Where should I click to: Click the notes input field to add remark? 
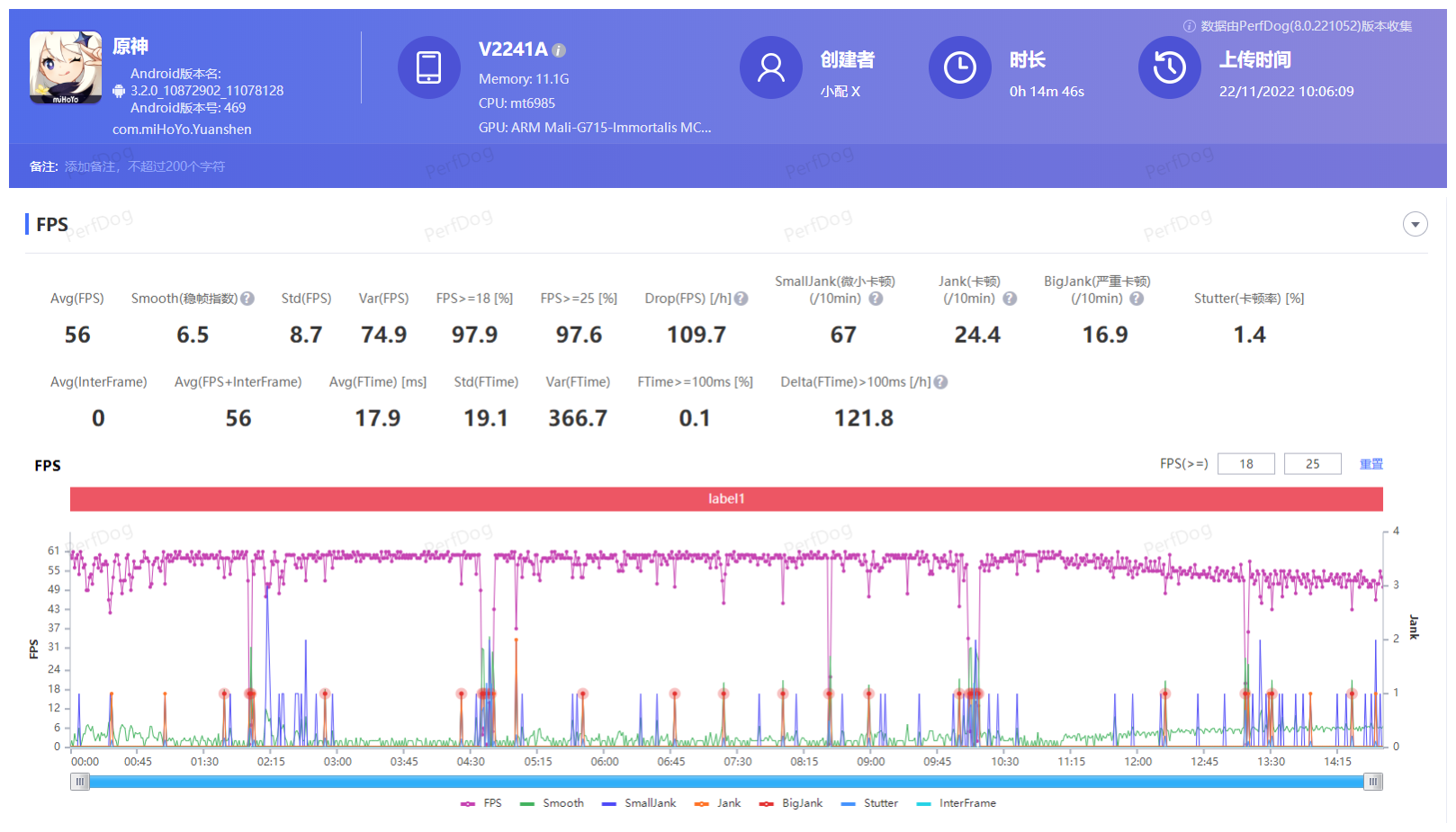point(145,166)
